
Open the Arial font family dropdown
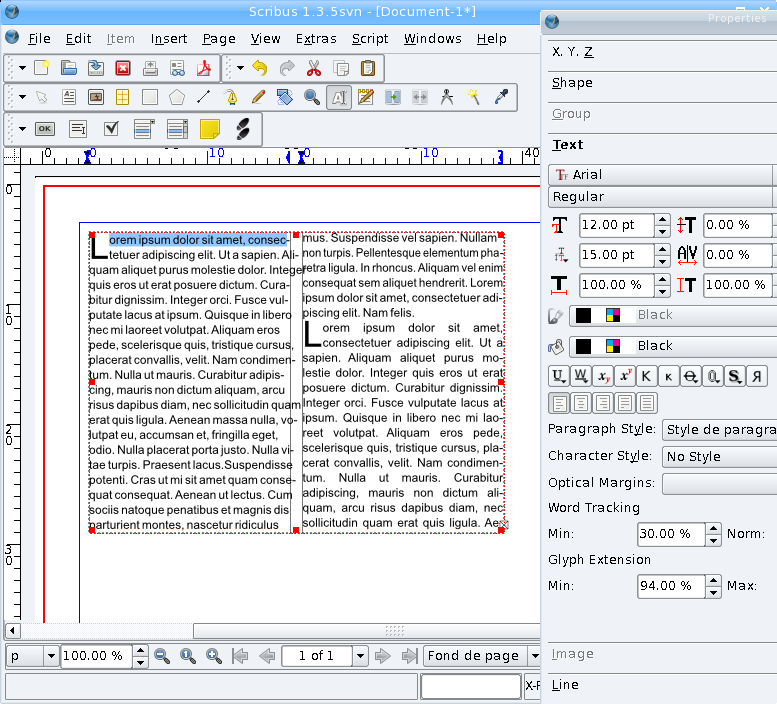662,175
